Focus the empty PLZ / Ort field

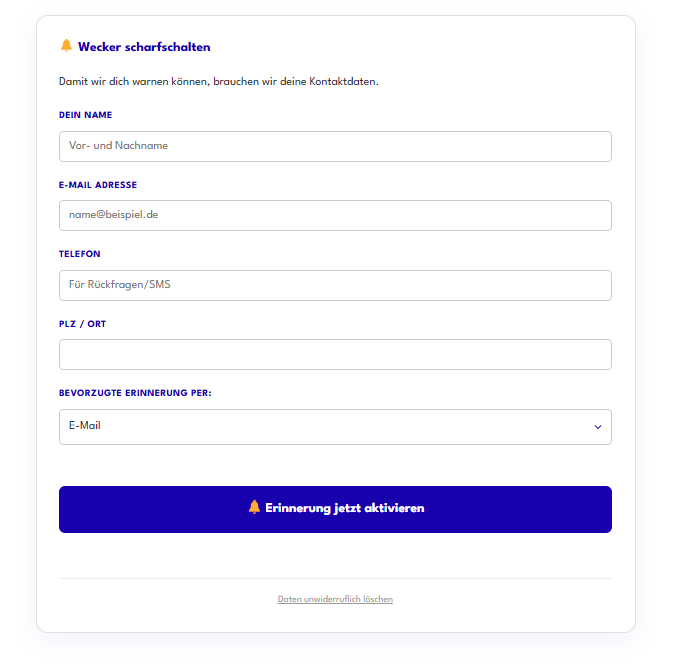(x=335, y=354)
